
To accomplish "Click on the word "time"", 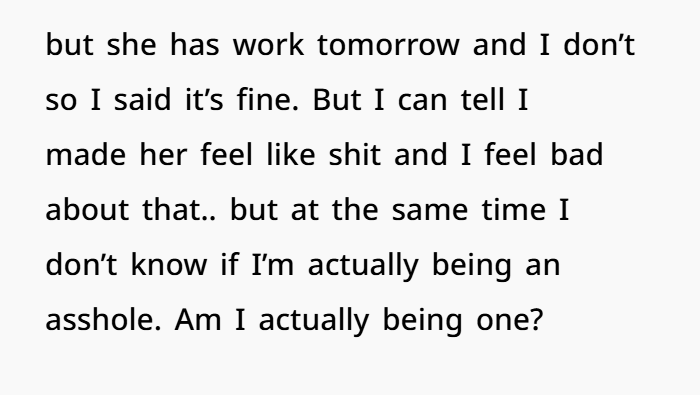I will coord(513,209).
